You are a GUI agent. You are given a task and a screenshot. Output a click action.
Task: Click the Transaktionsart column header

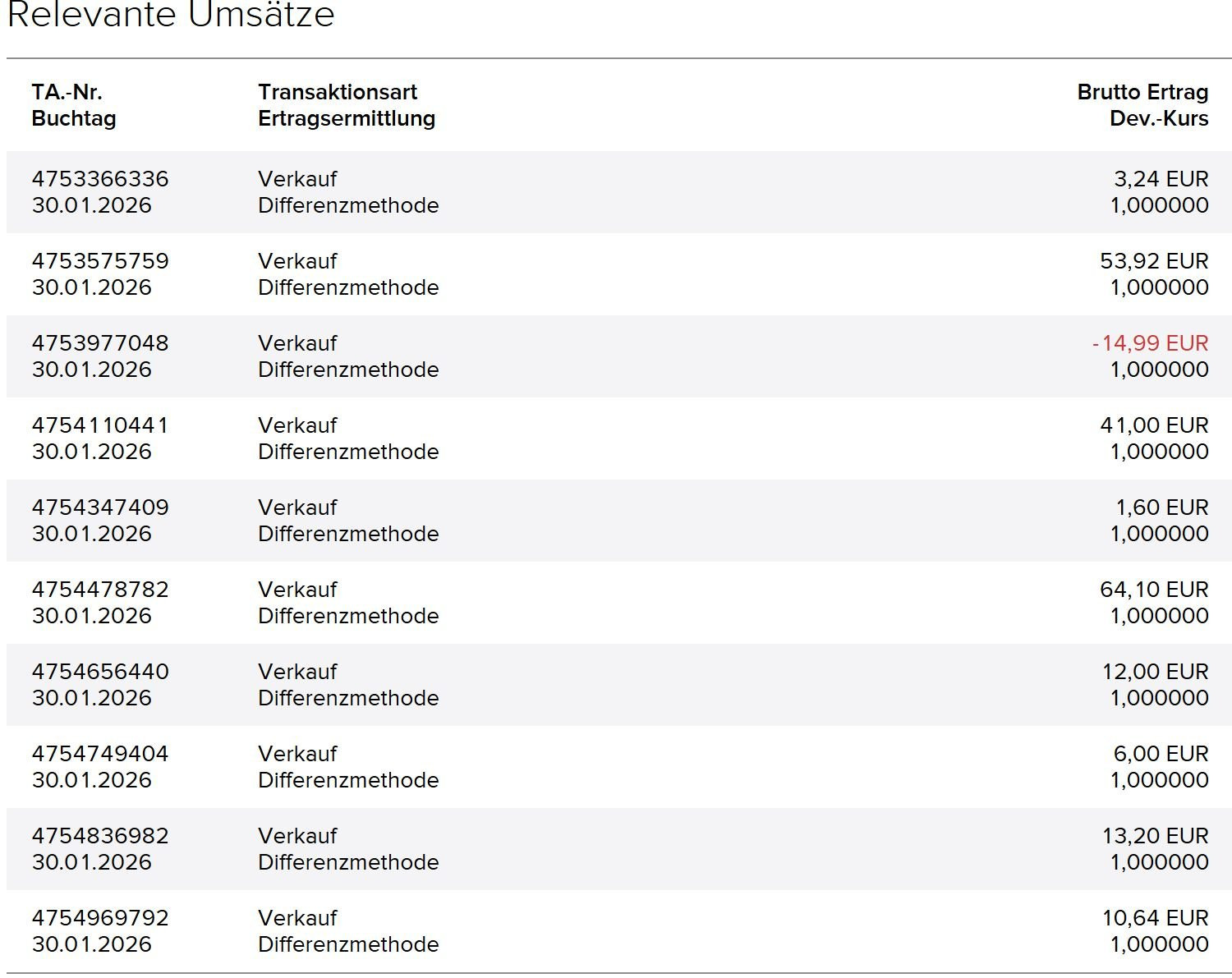338,92
